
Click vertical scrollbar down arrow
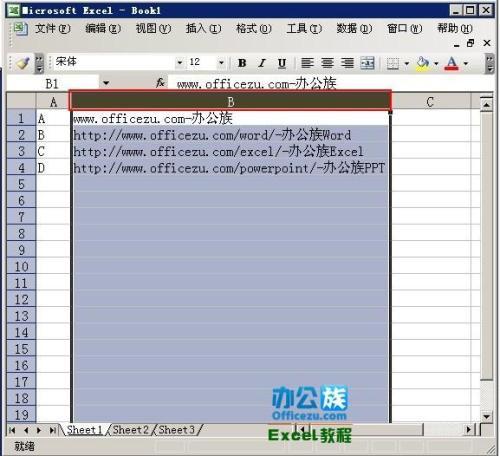(487, 416)
